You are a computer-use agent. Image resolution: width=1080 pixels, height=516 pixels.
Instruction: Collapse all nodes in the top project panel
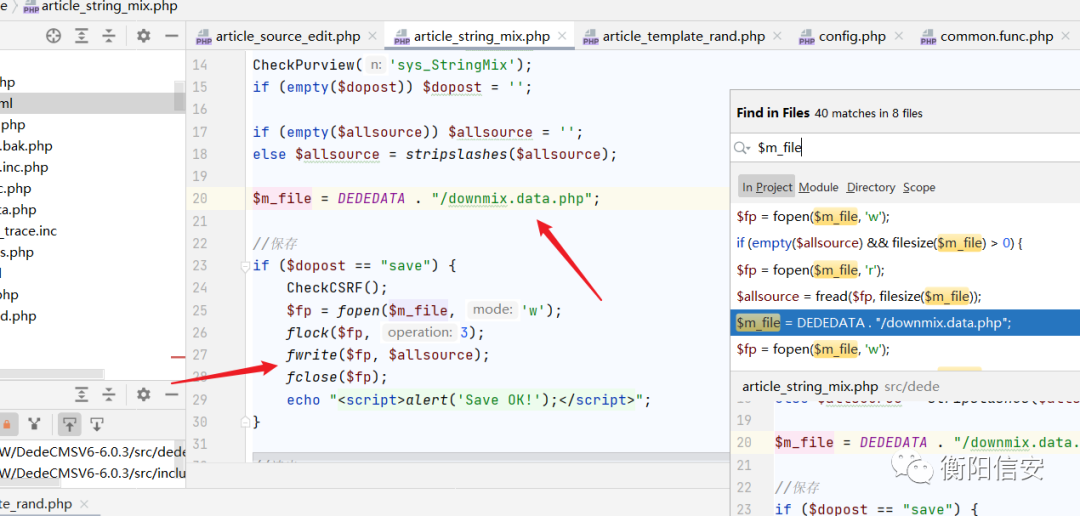coord(110,36)
